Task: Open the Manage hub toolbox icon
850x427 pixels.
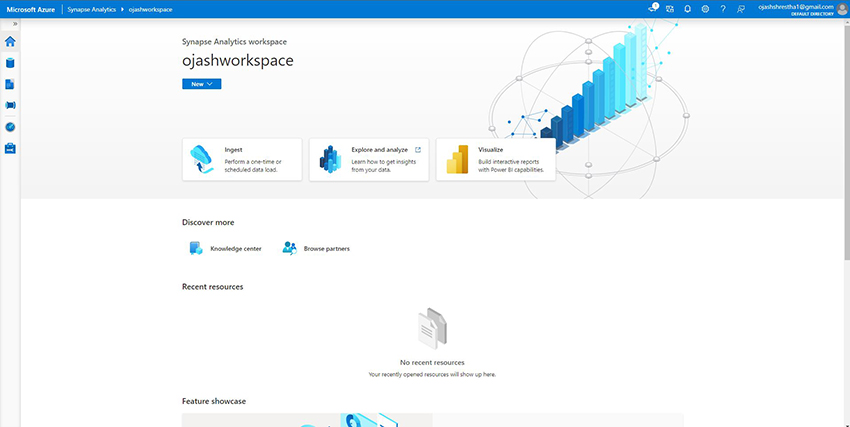Action: (x=10, y=148)
